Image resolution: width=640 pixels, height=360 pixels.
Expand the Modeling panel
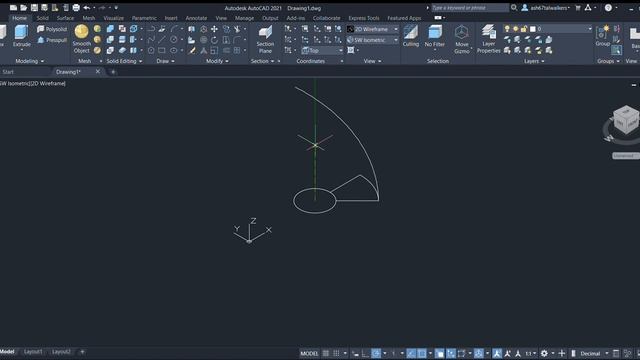pos(29,61)
